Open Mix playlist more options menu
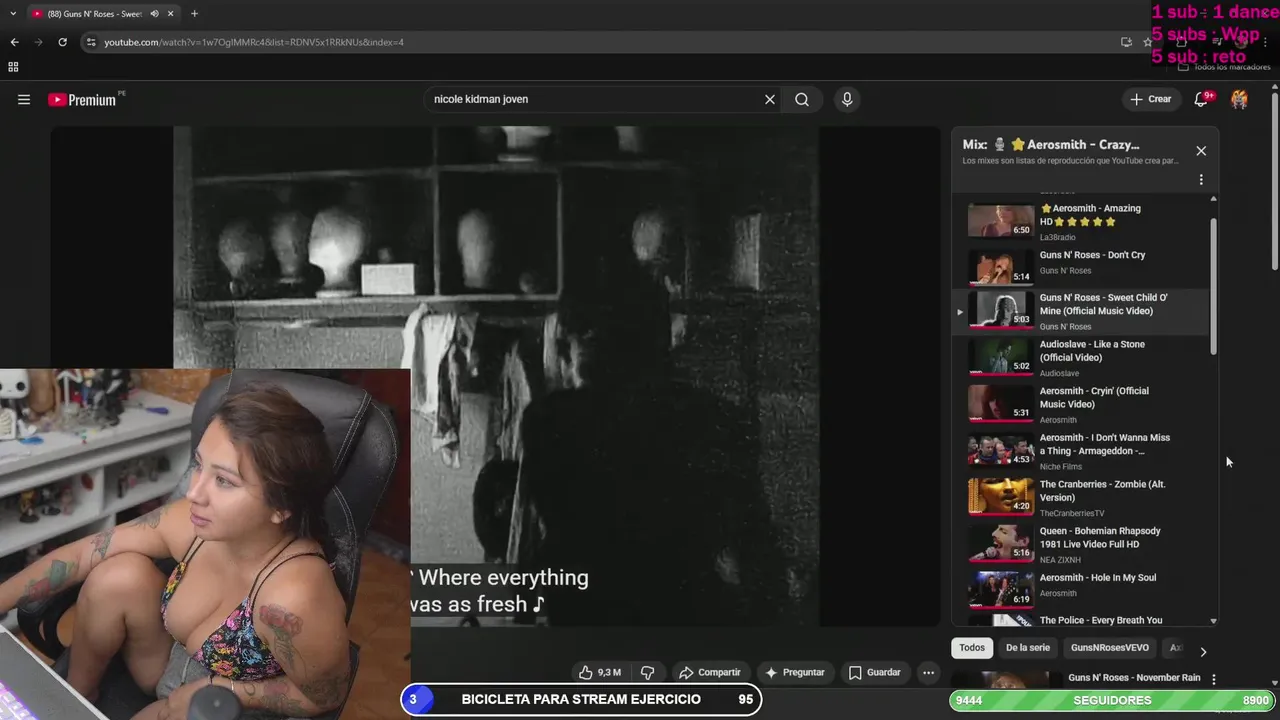Image resolution: width=1280 pixels, height=720 pixels. [1201, 180]
